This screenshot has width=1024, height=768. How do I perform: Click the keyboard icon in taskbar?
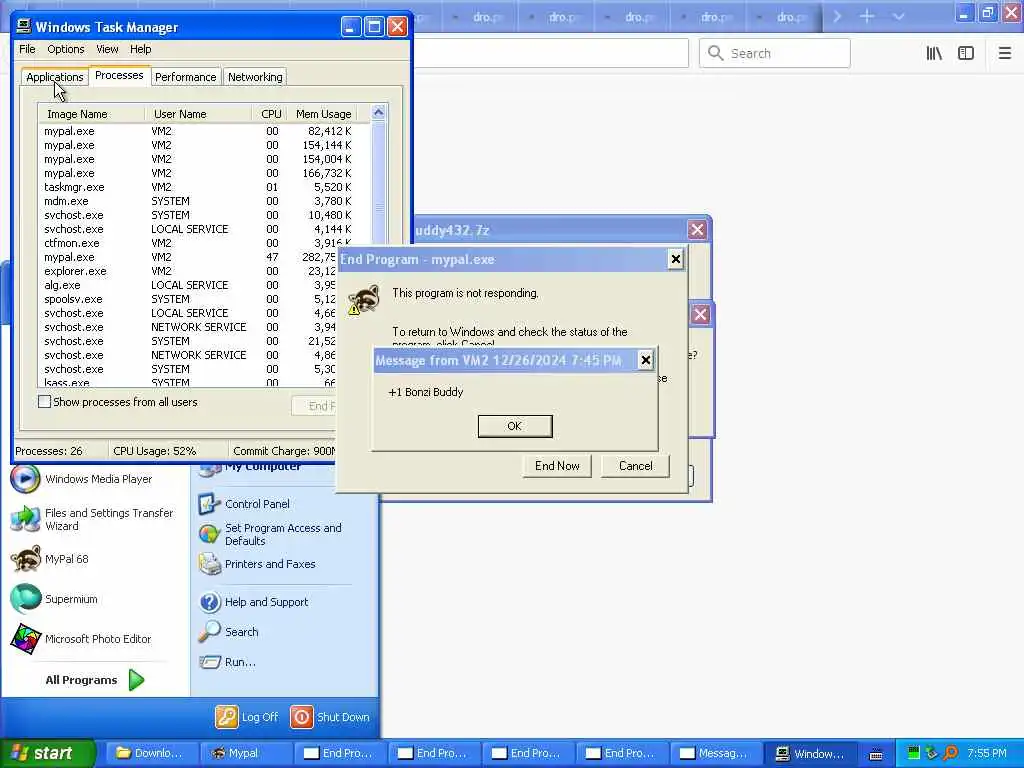[x=876, y=754]
